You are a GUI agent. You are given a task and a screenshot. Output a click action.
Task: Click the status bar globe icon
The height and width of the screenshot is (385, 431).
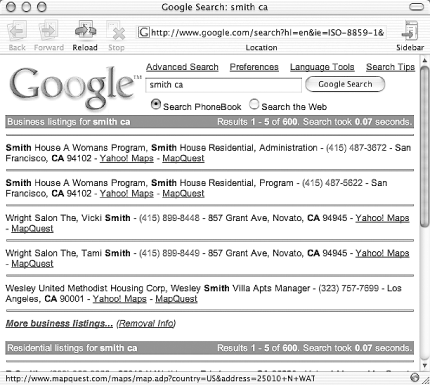[x=415, y=378]
